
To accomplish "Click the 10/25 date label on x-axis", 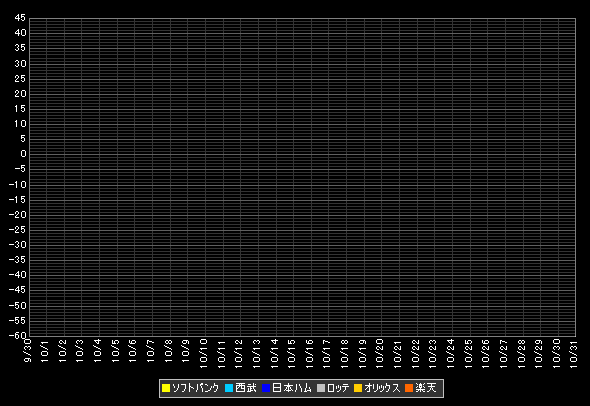I will 468,353.
